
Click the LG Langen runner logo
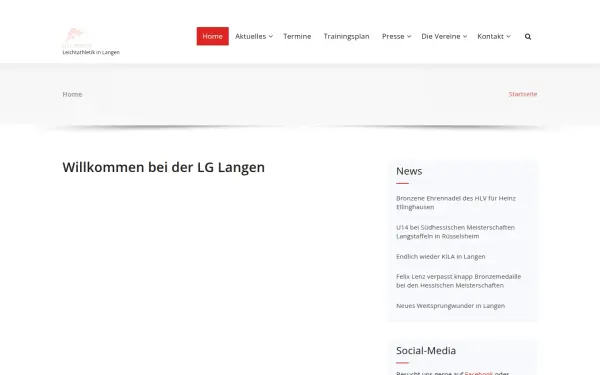pyautogui.click(x=77, y=38)
